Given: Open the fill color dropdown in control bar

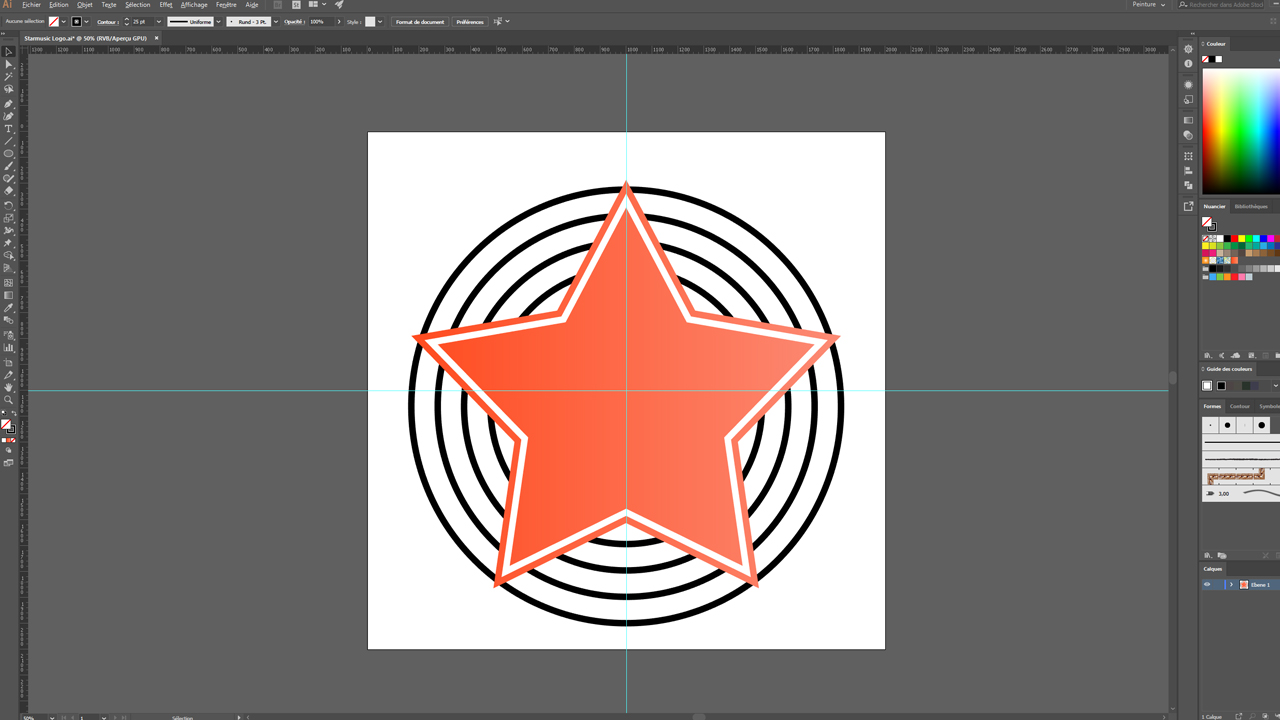Looking at the screenshot, I should pos(64,22).
